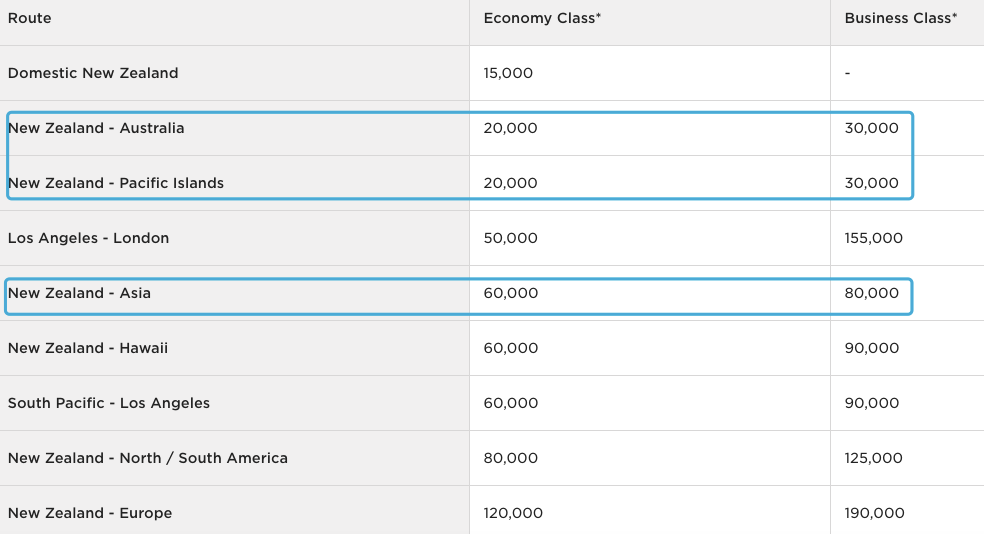Click the Business Class column header

tap(900, 18)
